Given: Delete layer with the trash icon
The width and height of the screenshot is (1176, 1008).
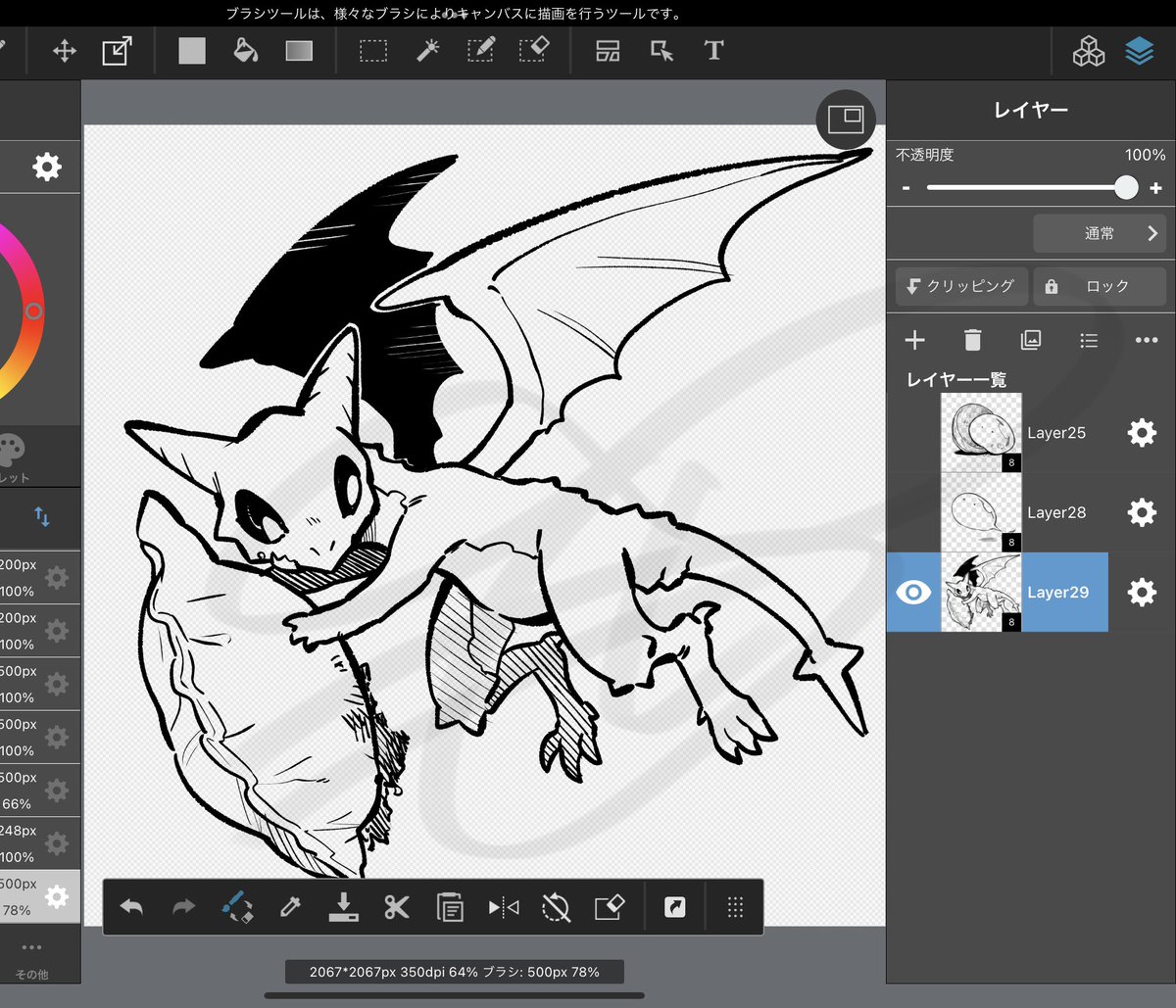Looking at the screenshot, I should point(972,340).
